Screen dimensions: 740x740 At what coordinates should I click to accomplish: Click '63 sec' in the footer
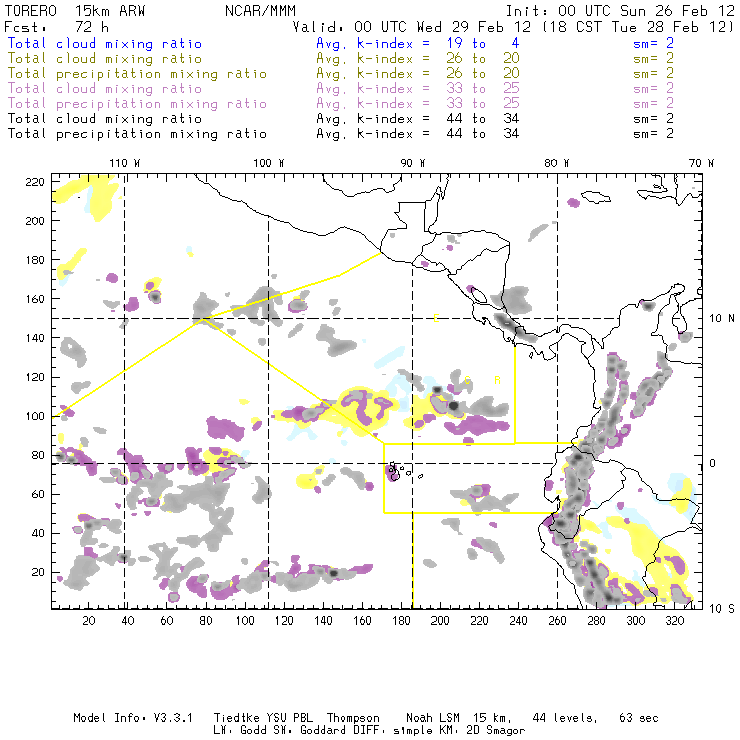(639, 718)
